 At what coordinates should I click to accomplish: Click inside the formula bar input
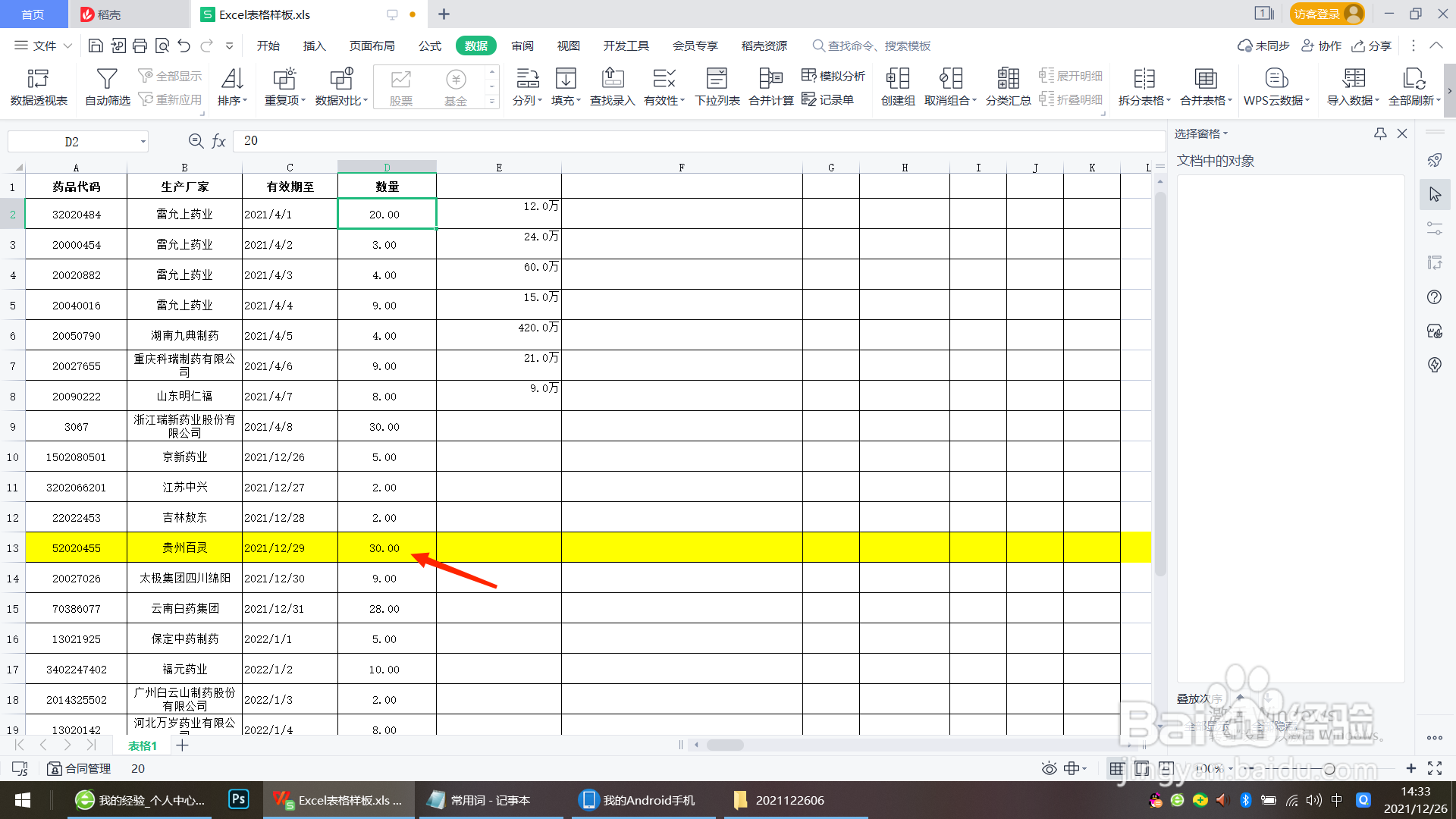click(682, 141)
